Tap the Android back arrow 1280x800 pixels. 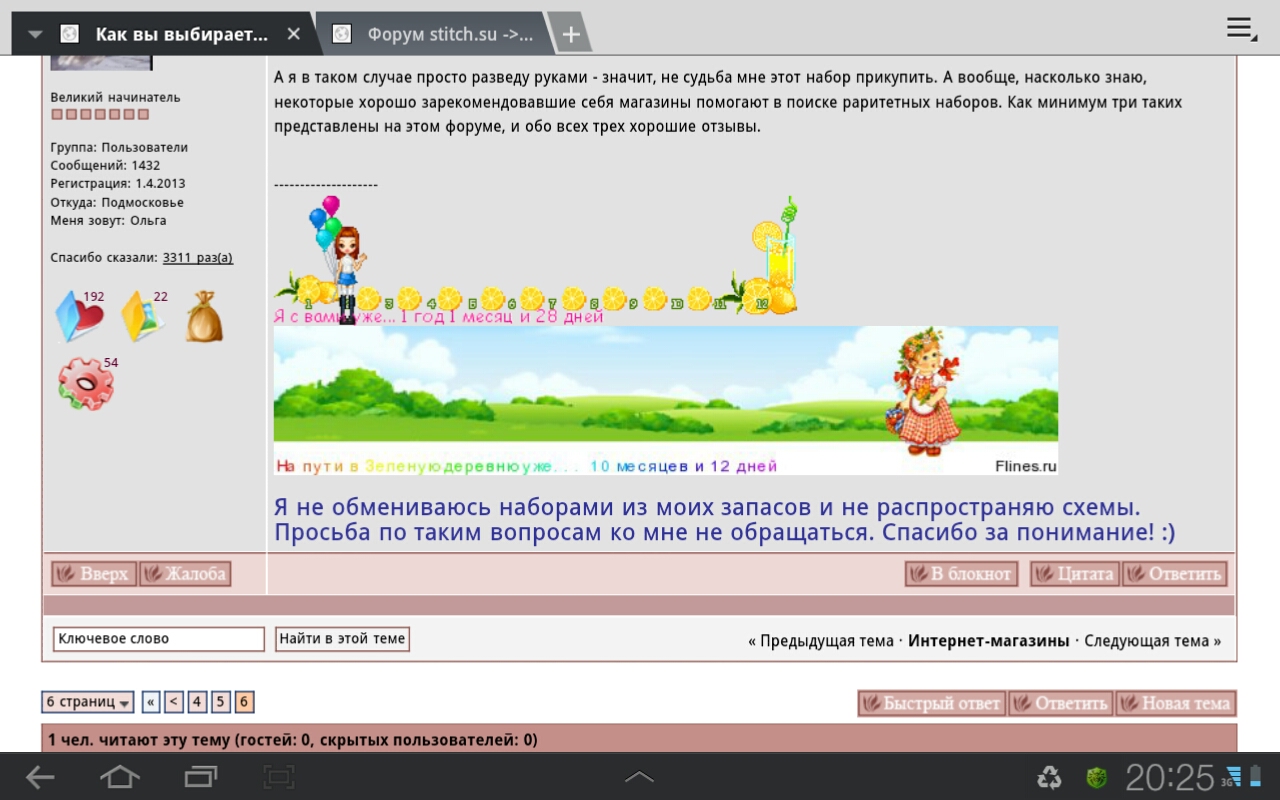click(40, 777)
